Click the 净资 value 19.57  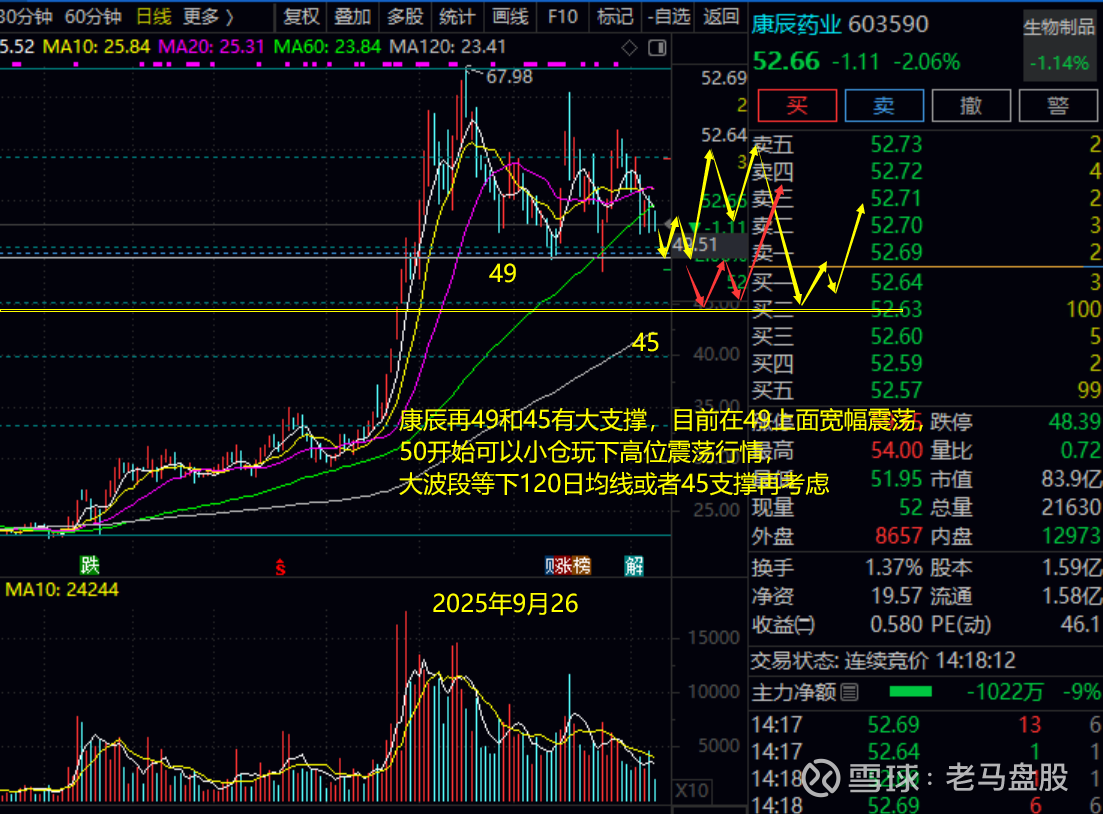click(897, 597)
